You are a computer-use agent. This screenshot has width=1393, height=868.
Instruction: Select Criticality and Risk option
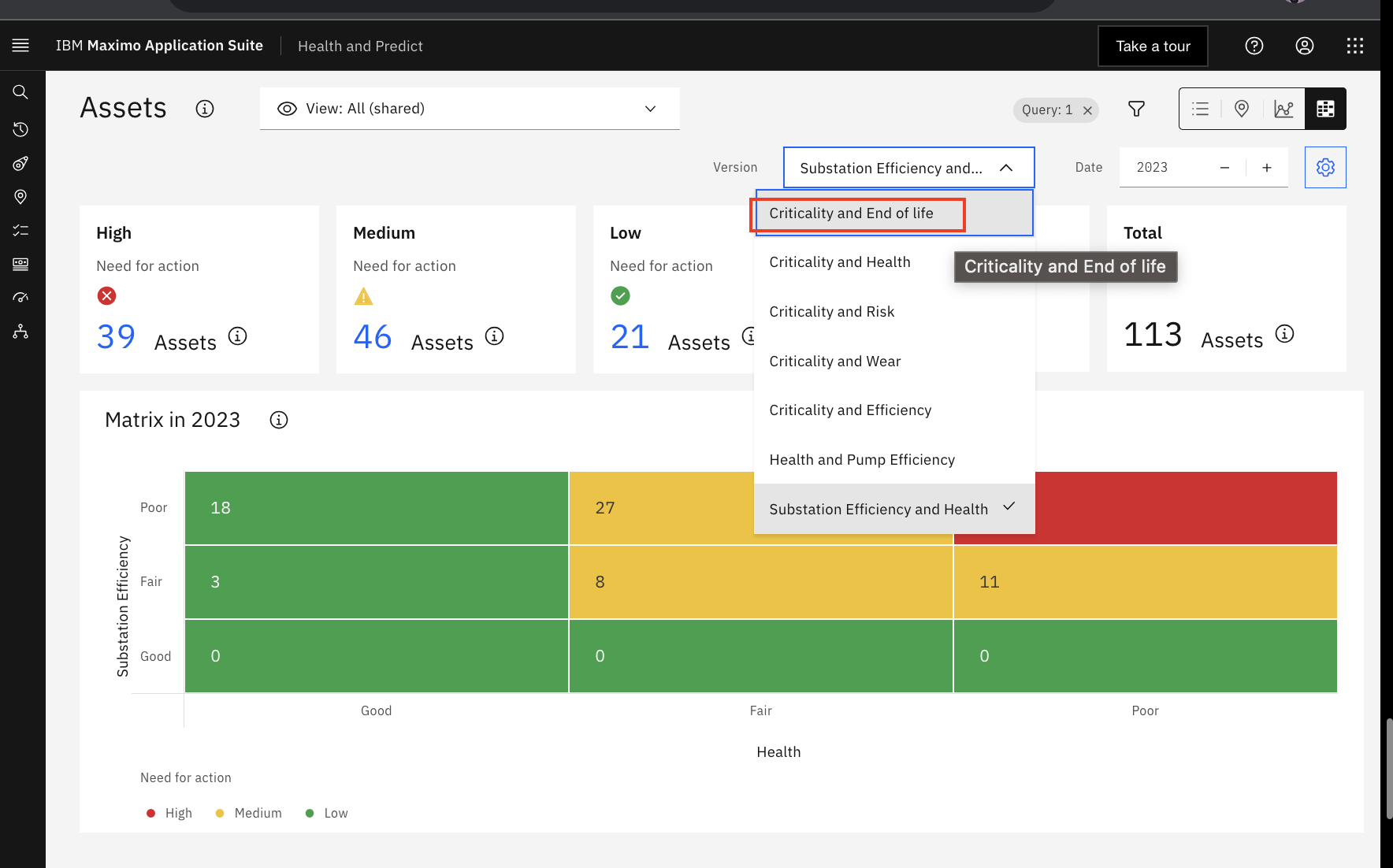click(893, 312)
